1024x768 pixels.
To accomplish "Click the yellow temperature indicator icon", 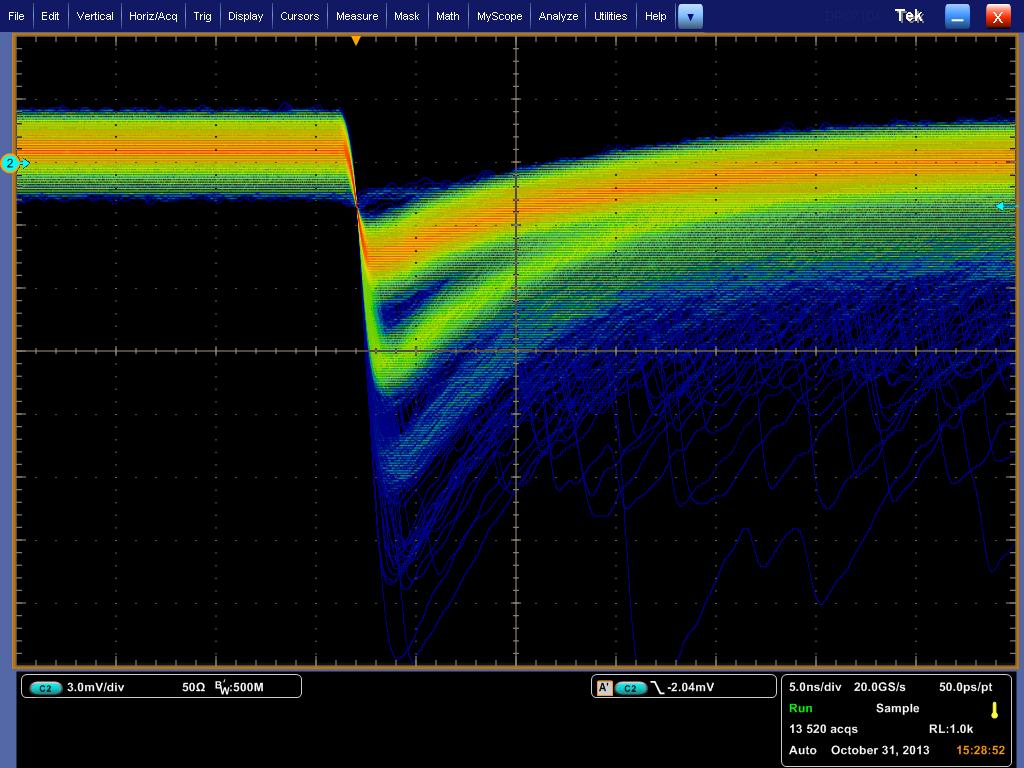I will (994, 710).
